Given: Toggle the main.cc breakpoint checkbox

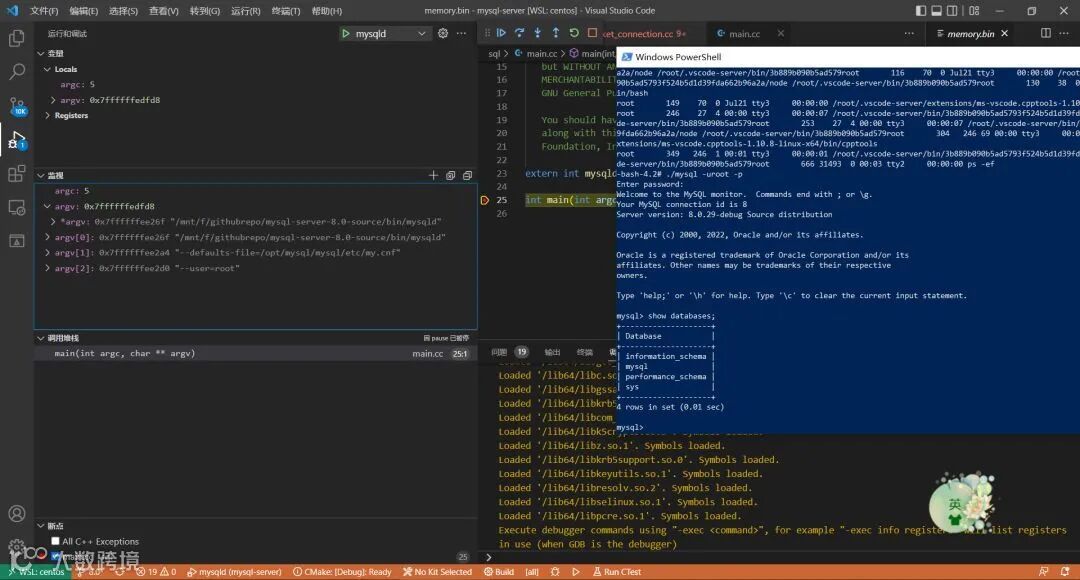Looking at the screenshot, I should (x=55, y=556).
